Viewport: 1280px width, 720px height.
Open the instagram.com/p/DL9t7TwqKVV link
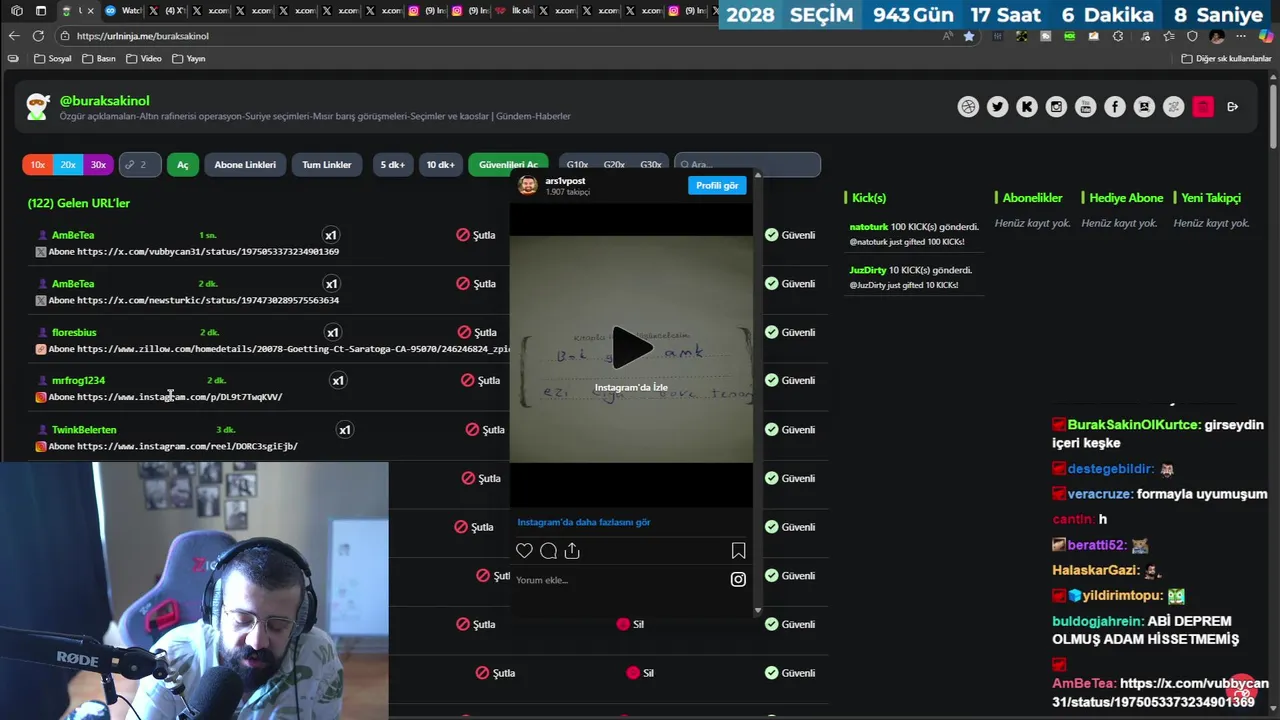coord(179,397)
